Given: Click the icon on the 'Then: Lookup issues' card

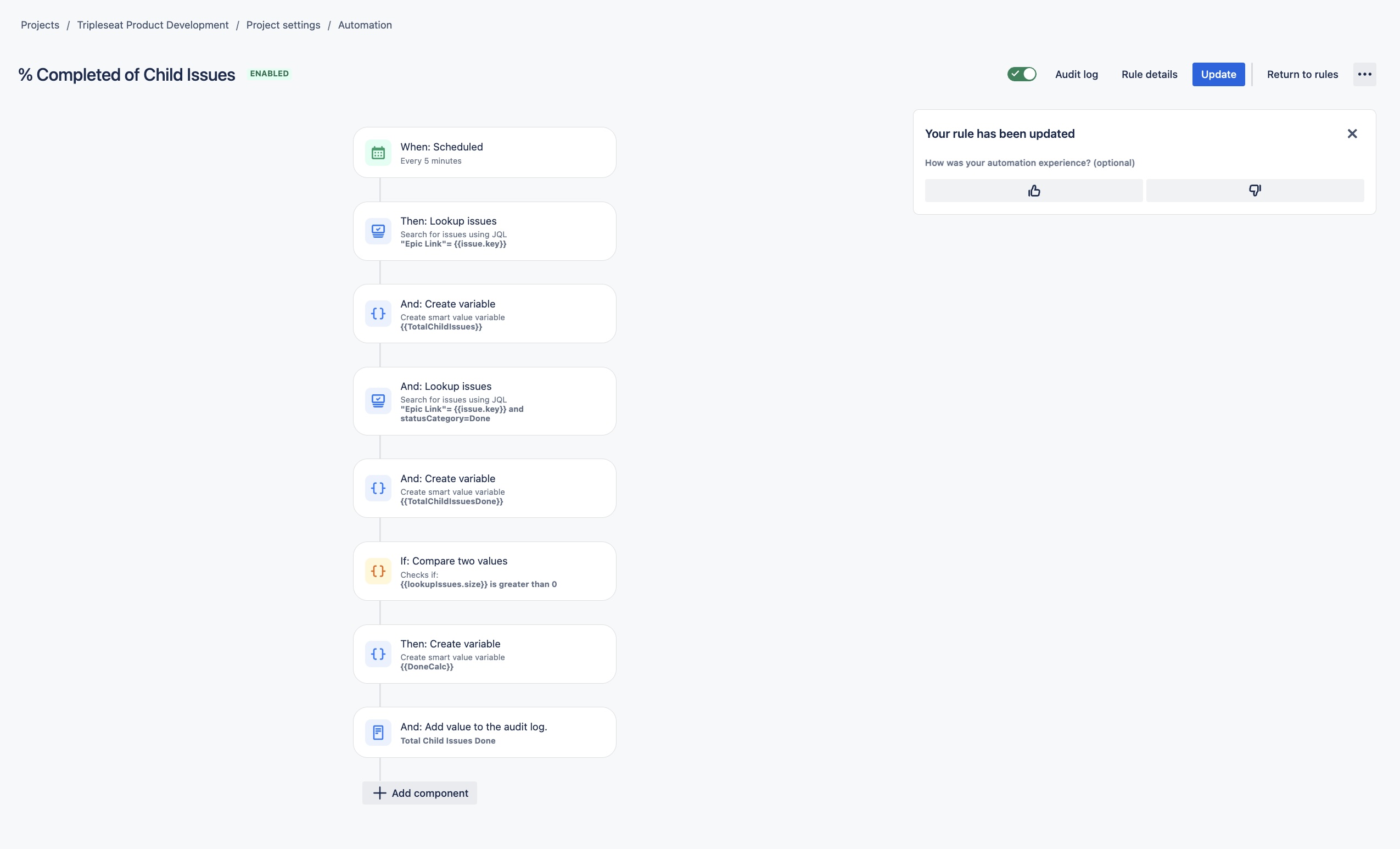Looking at the screenshot, I should pyautogui.click(x=378, y=231).
